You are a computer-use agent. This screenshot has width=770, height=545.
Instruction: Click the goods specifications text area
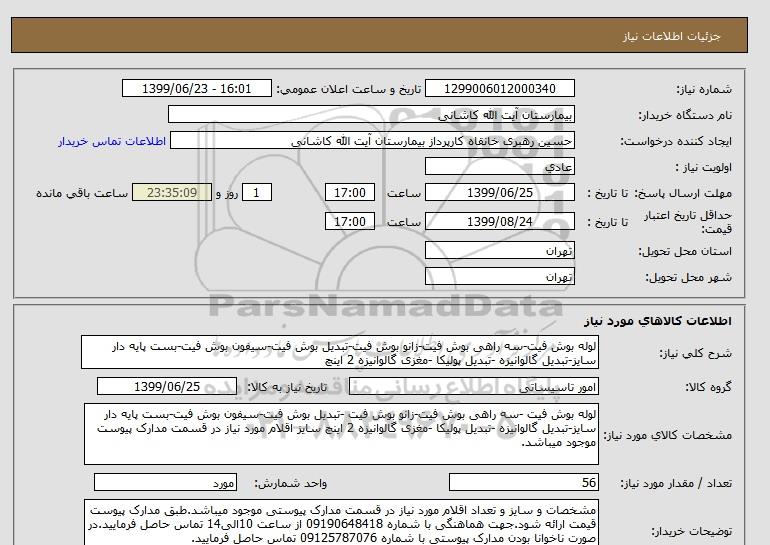tap(341, 434)
